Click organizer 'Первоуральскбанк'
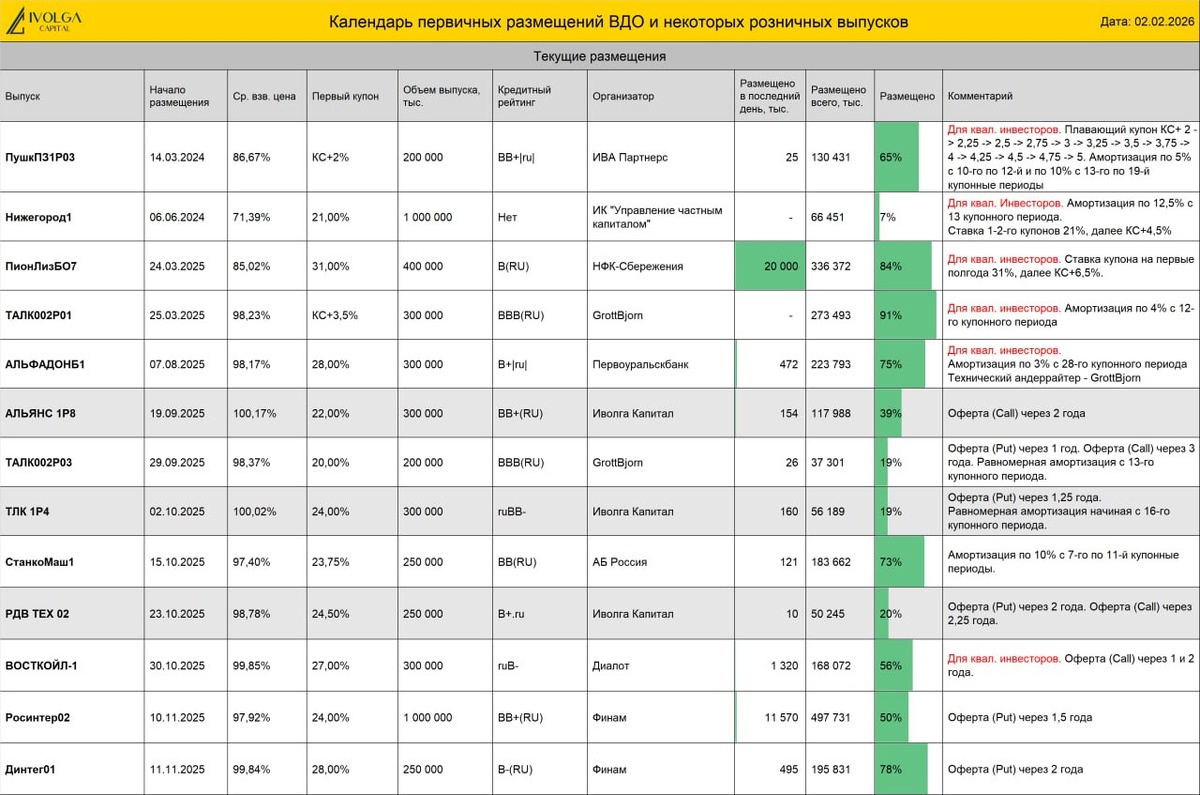1200x795 pixels. (640, 364)
